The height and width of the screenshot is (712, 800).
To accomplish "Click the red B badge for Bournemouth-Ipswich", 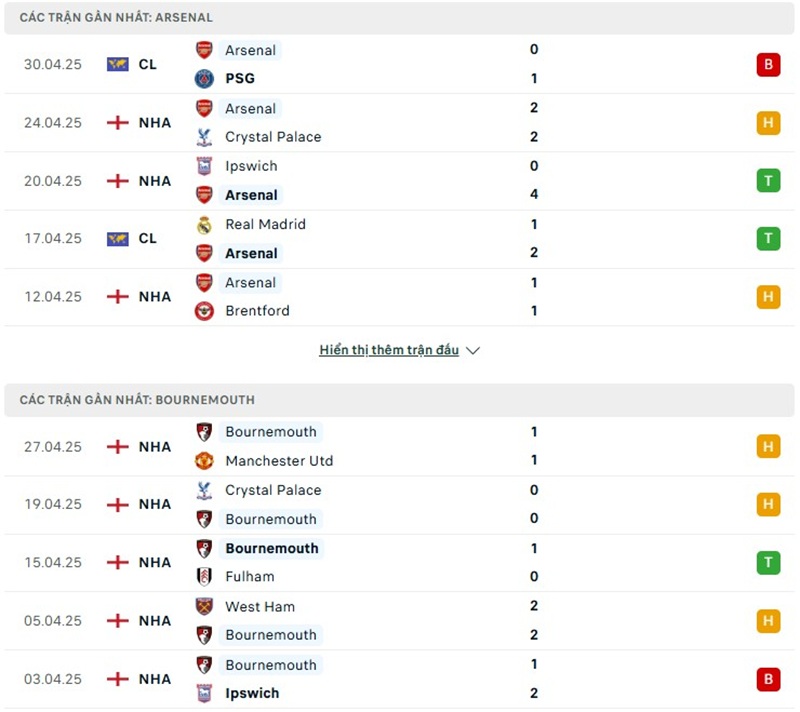I will pyautogui.click(x=768, y=679).
